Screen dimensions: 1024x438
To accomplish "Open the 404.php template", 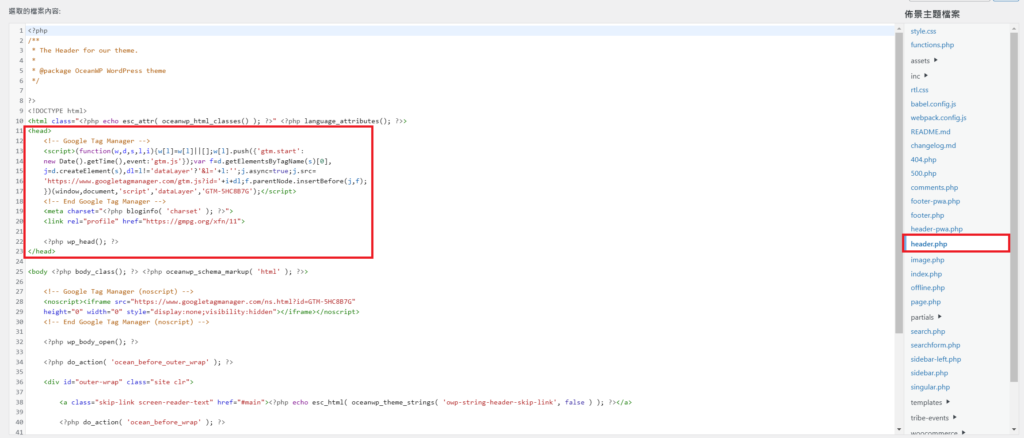I will (923, 160).
